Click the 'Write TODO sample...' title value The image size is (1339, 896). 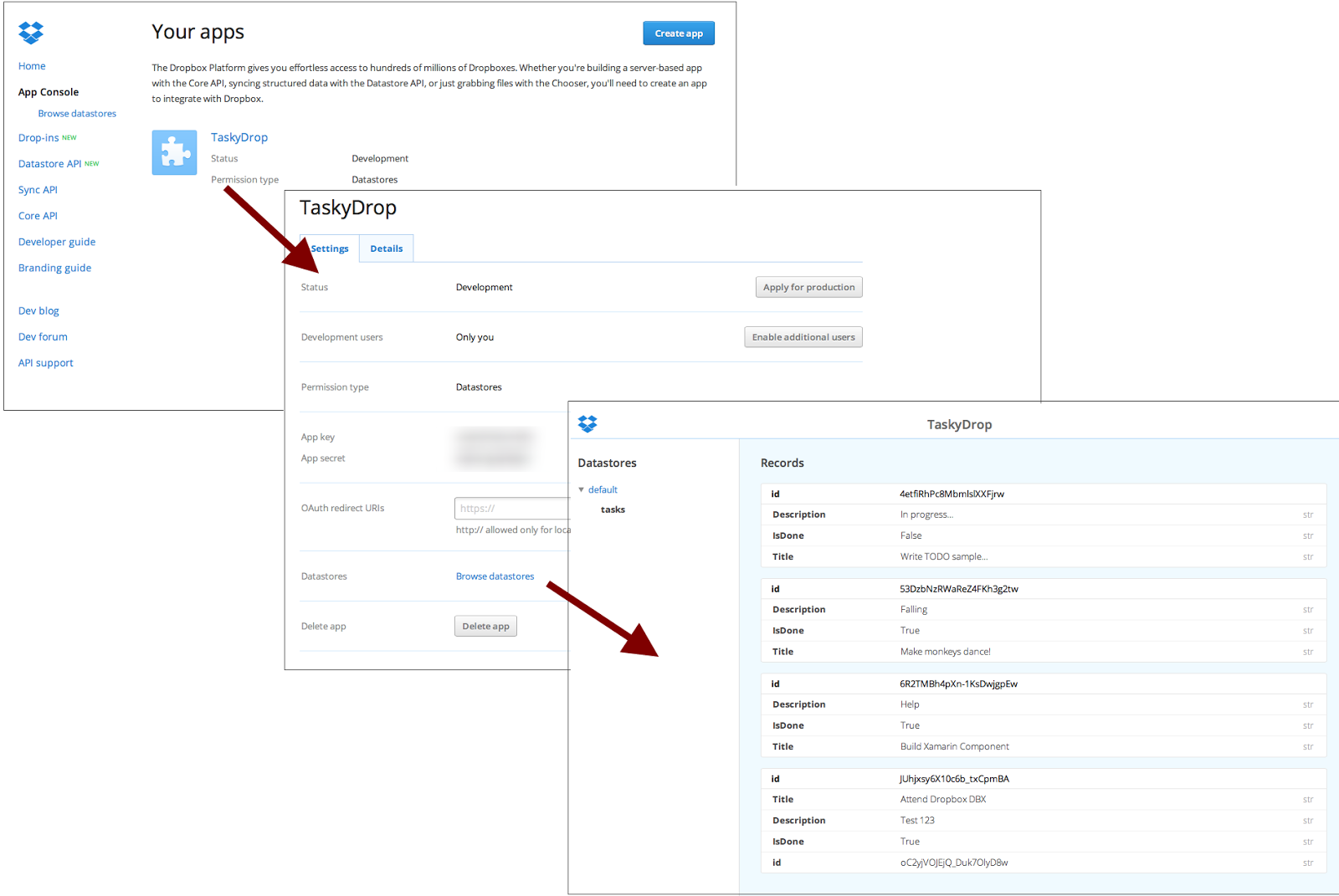pos(944,556)
